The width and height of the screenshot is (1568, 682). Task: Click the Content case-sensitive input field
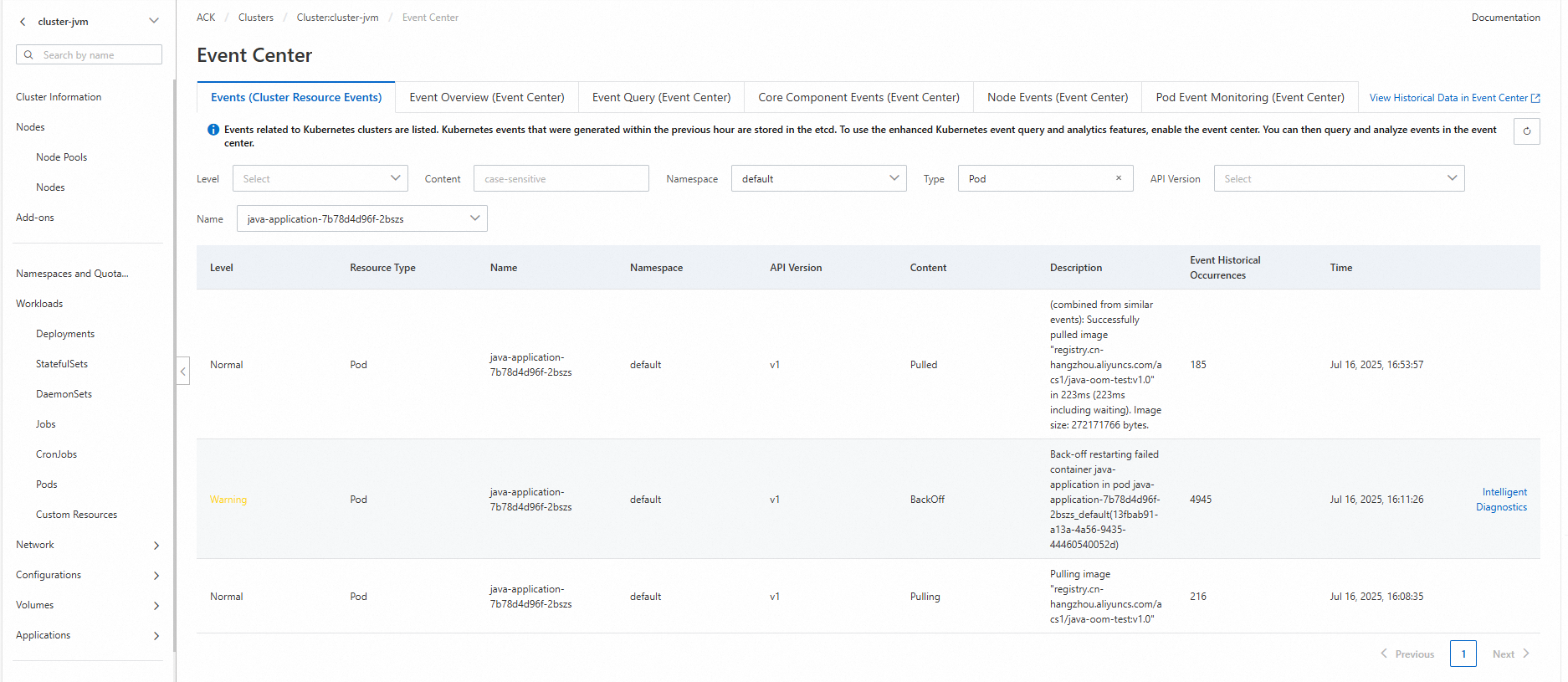561,178
